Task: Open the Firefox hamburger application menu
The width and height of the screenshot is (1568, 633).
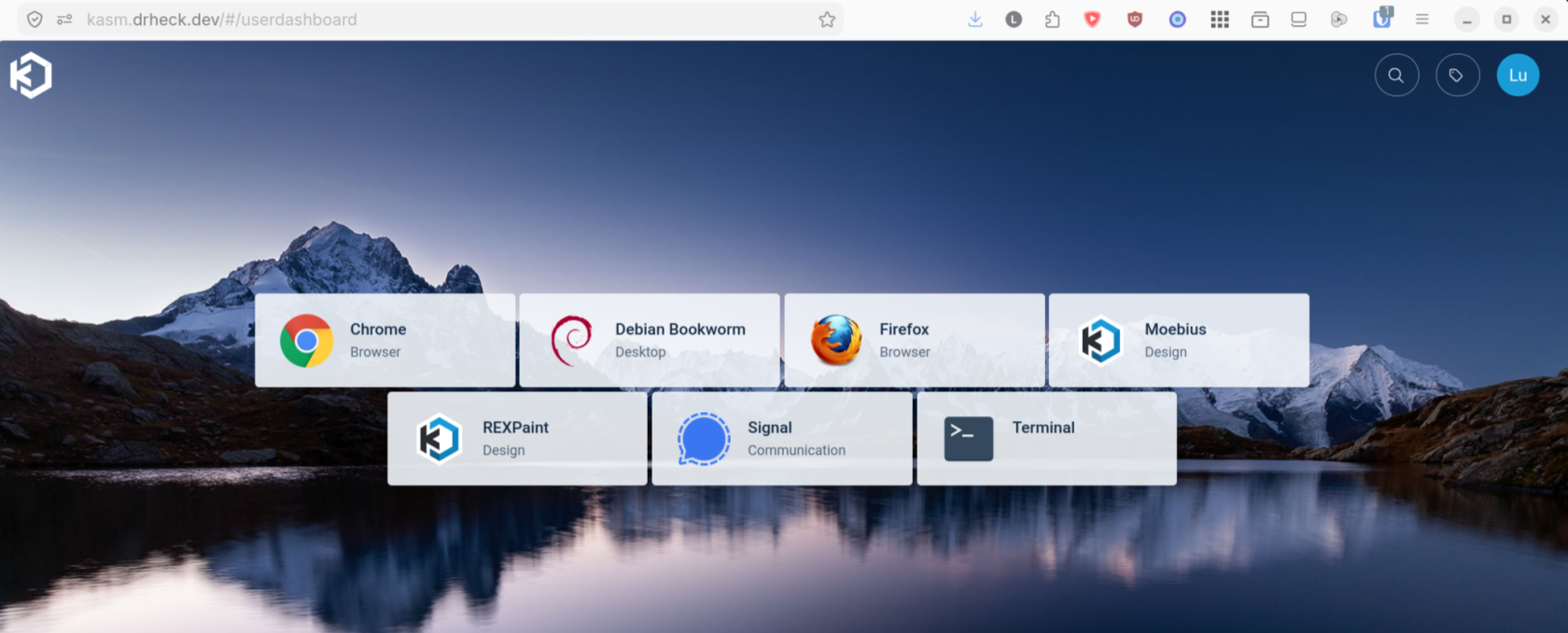Action: 1421,20
